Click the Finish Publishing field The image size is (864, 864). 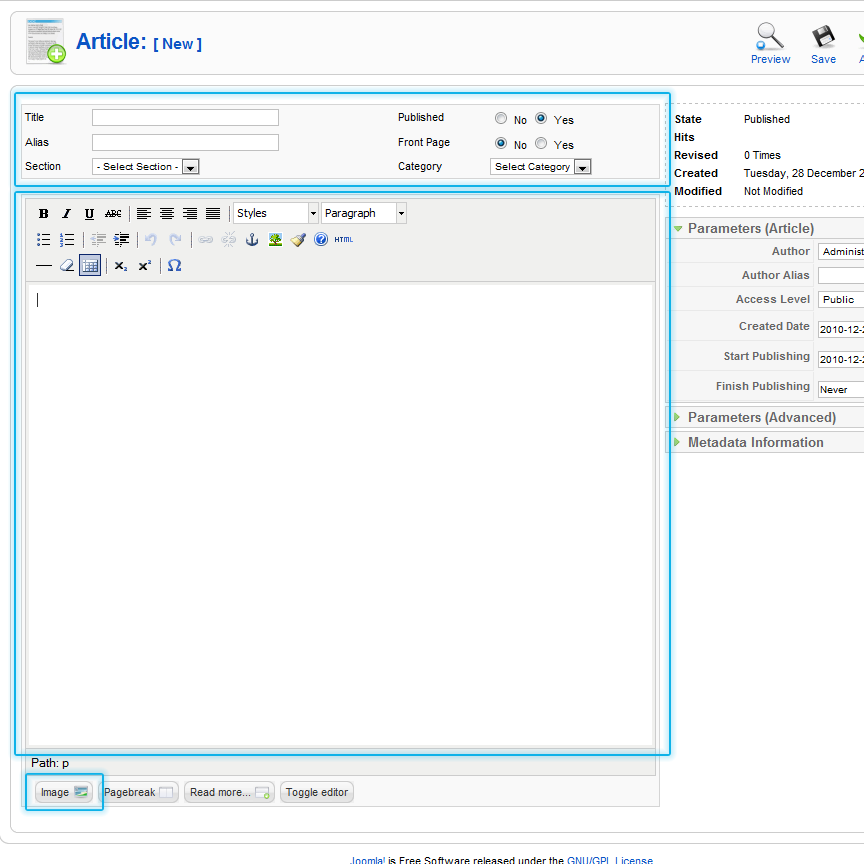(841, 389)
